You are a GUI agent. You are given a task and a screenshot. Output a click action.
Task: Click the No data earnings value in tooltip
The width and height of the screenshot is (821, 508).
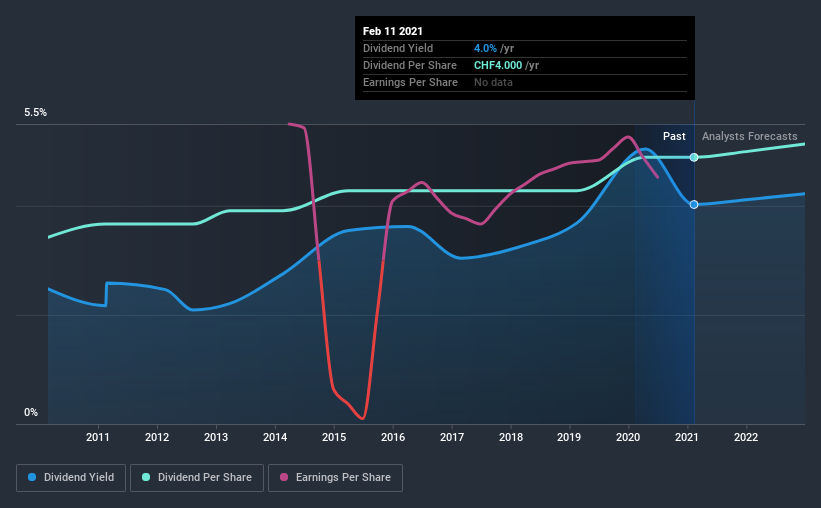(x=493, y=82)
